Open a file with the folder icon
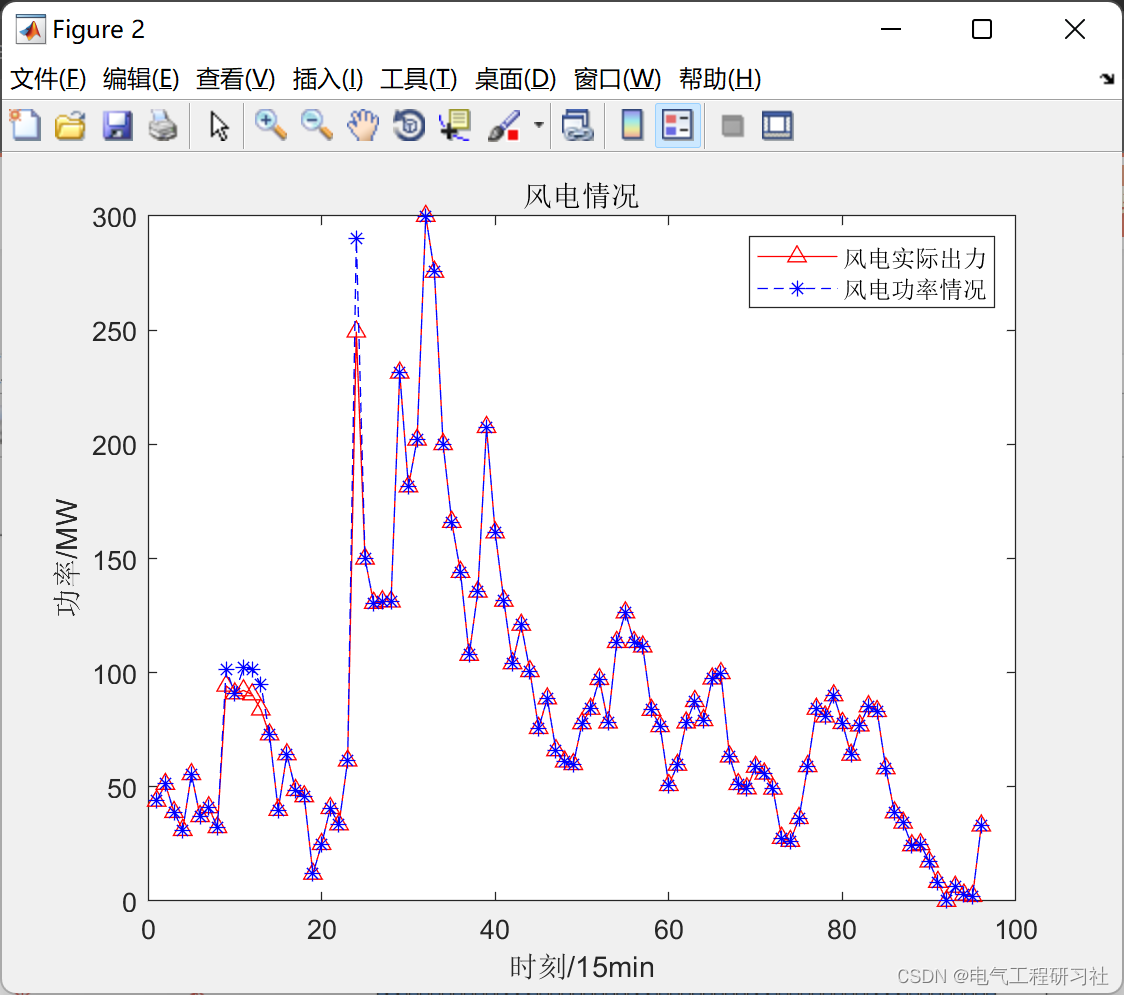Image resolution: width=1124 pixels, height=995 pixels. (x=70, y=125)
